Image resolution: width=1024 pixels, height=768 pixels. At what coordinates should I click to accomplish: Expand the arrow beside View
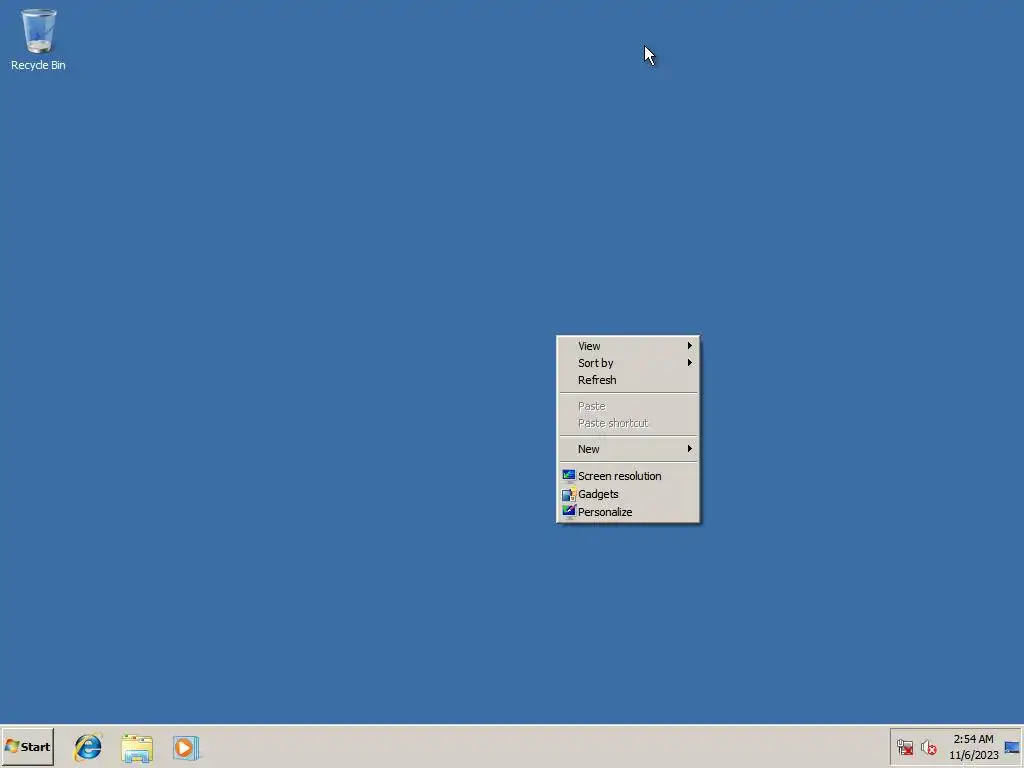[690, 345]
